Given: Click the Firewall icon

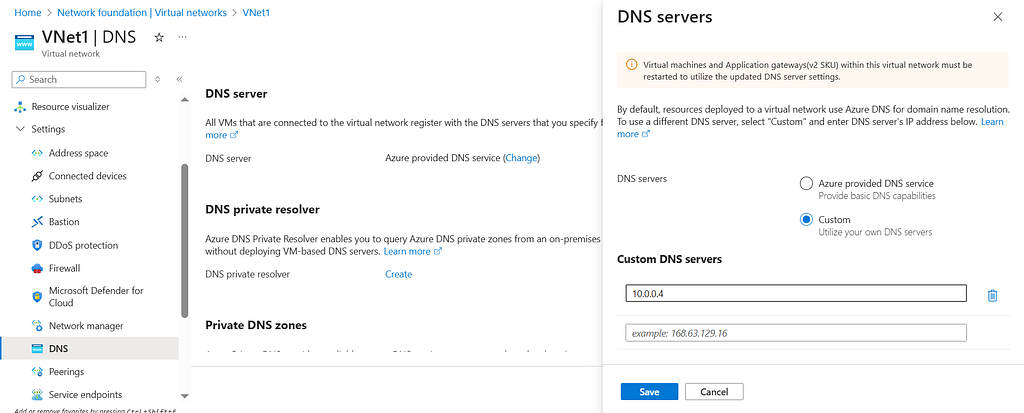Looking at the screenshot, I should pos(37,268).
